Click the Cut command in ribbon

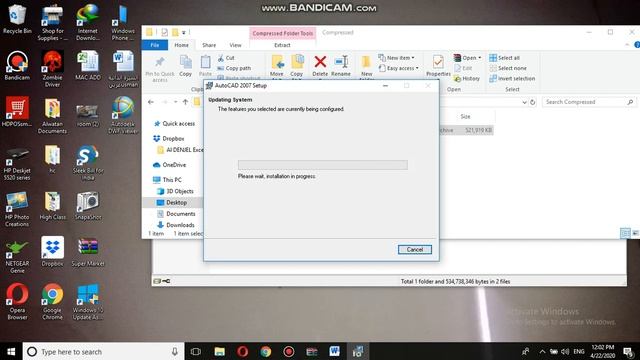coord(226,58)
